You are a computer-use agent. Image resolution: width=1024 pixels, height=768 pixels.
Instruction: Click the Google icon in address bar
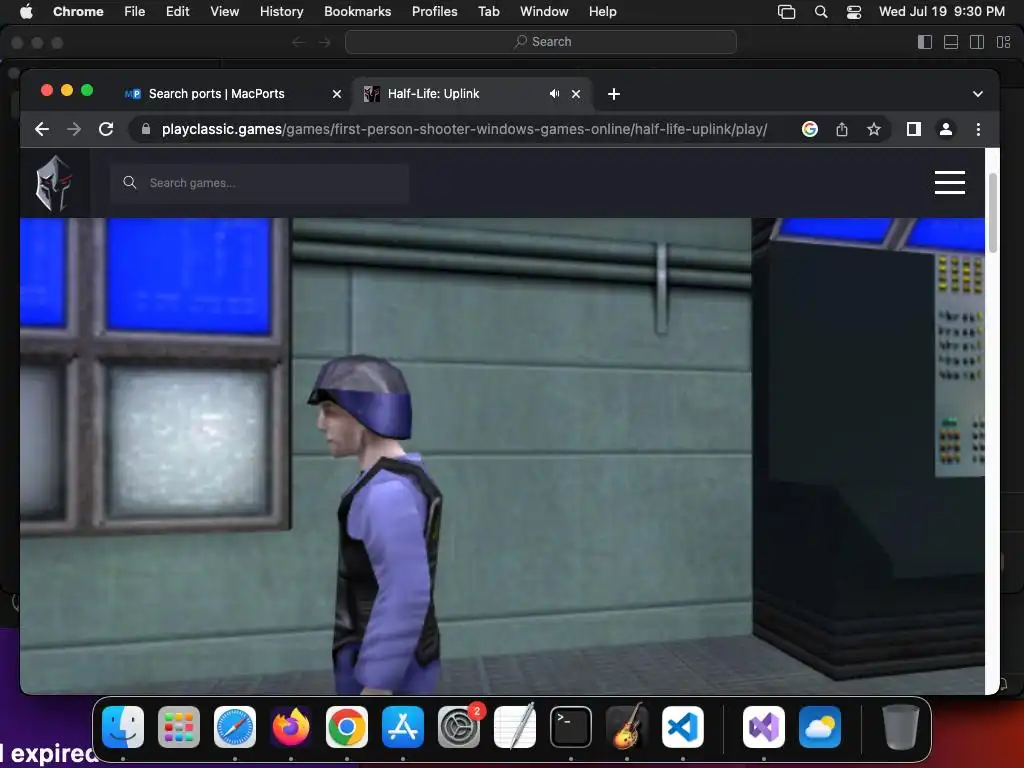tap(810, 129)
